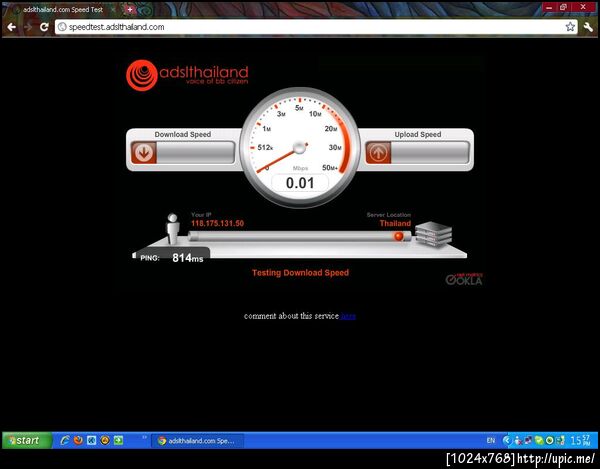Launch Firefox from Quick Launch

78,440
